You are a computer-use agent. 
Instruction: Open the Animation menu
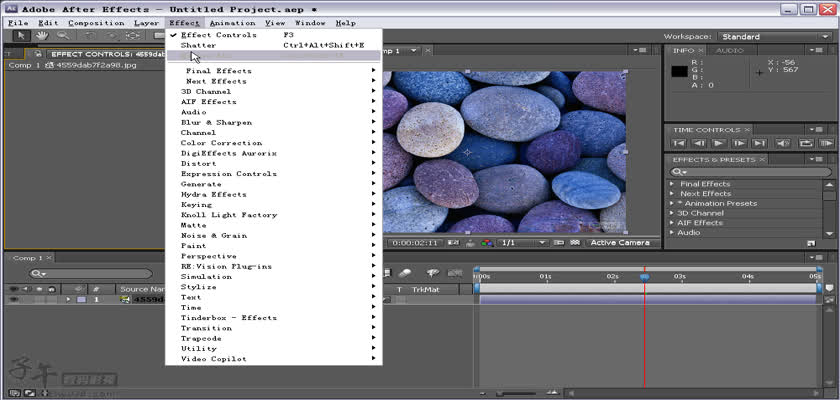232,23
